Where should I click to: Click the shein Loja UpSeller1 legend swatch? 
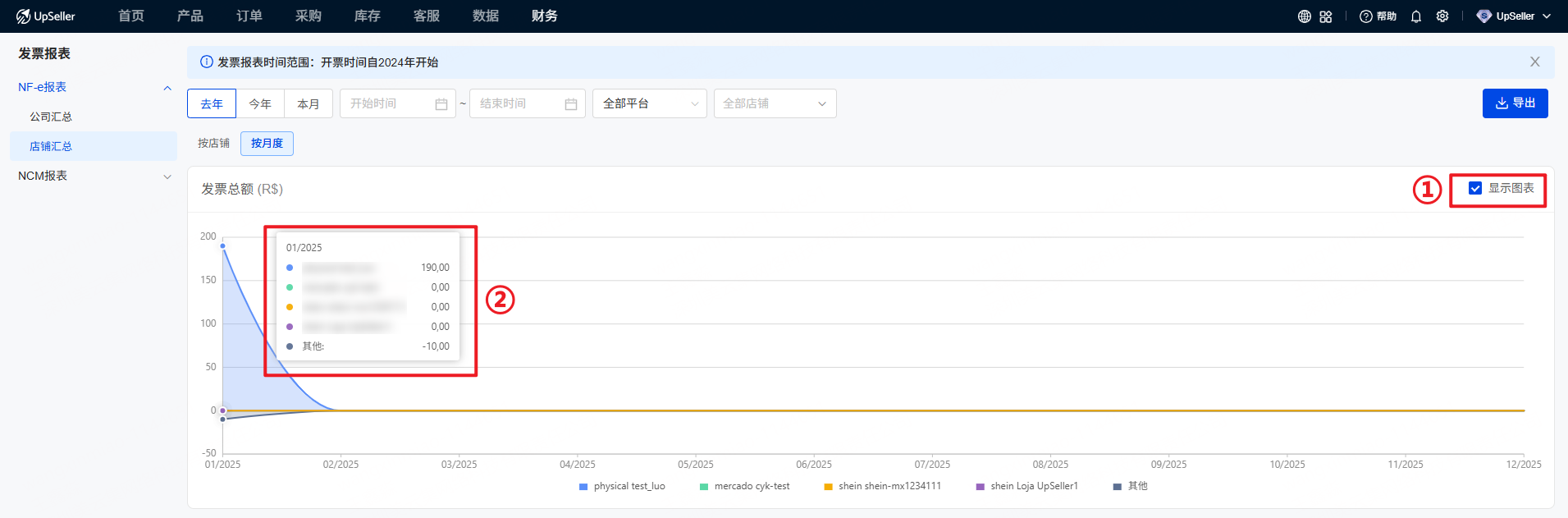pos(980,487)
